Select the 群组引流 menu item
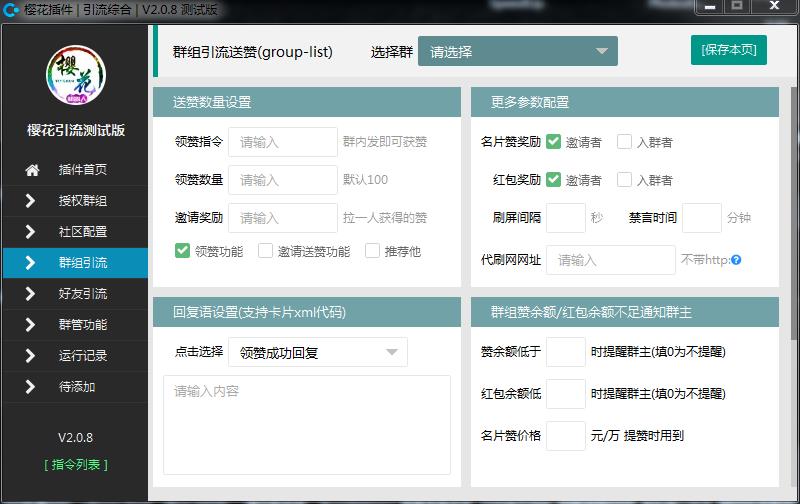The height and width of the screenshot is (504, 800). (x=76, y=263)
